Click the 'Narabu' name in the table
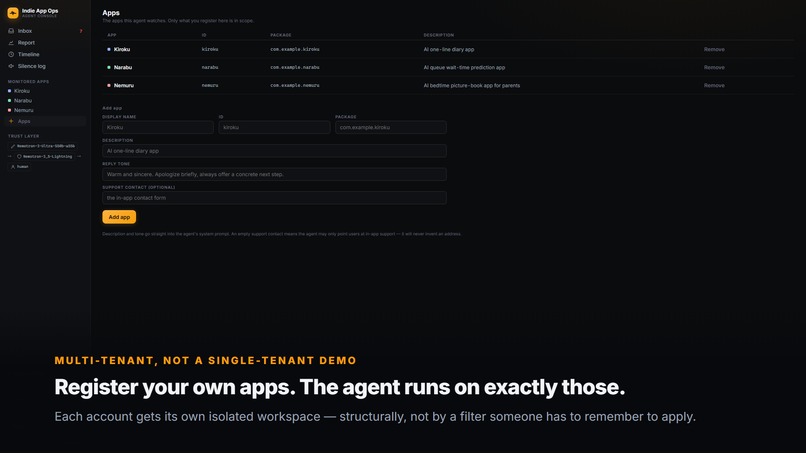The height and width of the screenshot is (453, 806). pyautogui.click(x=123, y=67)
